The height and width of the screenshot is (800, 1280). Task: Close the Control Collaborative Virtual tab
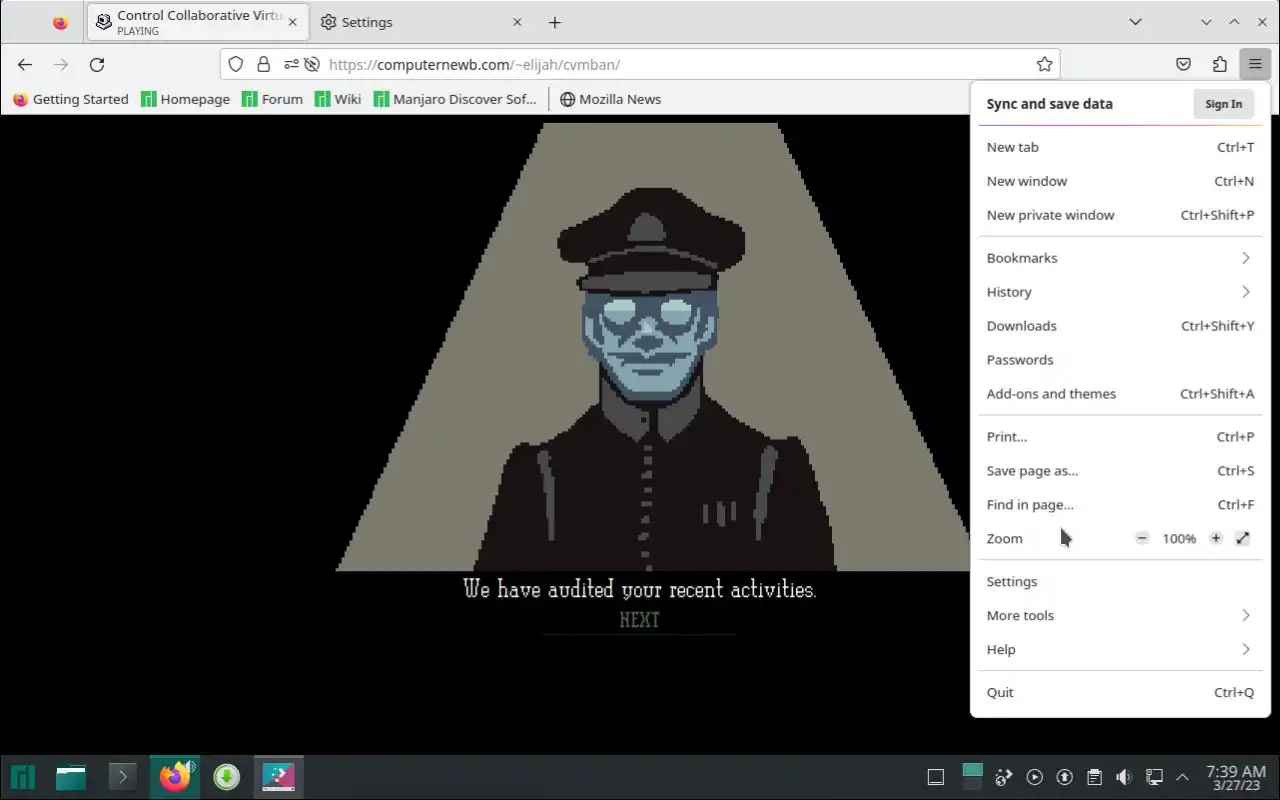click(x=292, y=22)
